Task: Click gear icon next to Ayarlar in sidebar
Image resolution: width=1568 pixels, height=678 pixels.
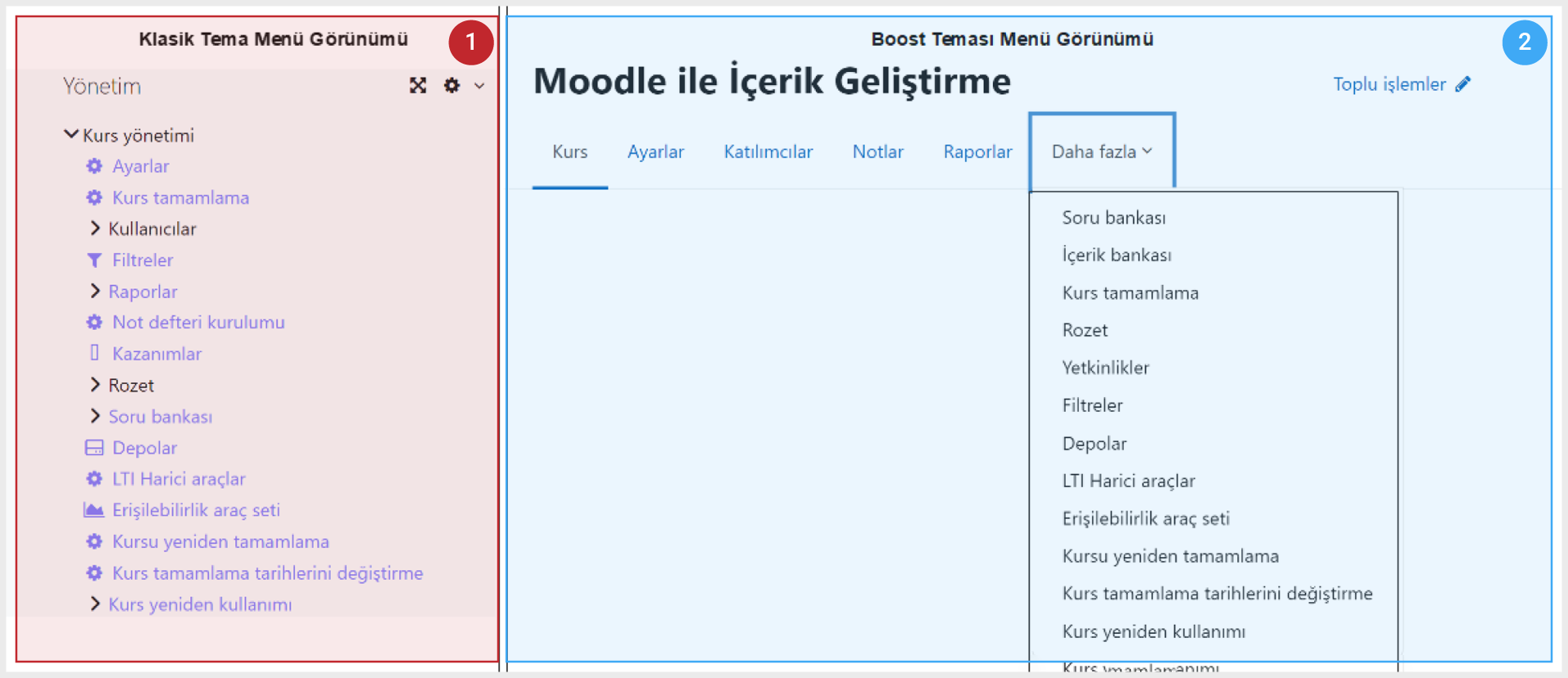Action: (95, 166)
